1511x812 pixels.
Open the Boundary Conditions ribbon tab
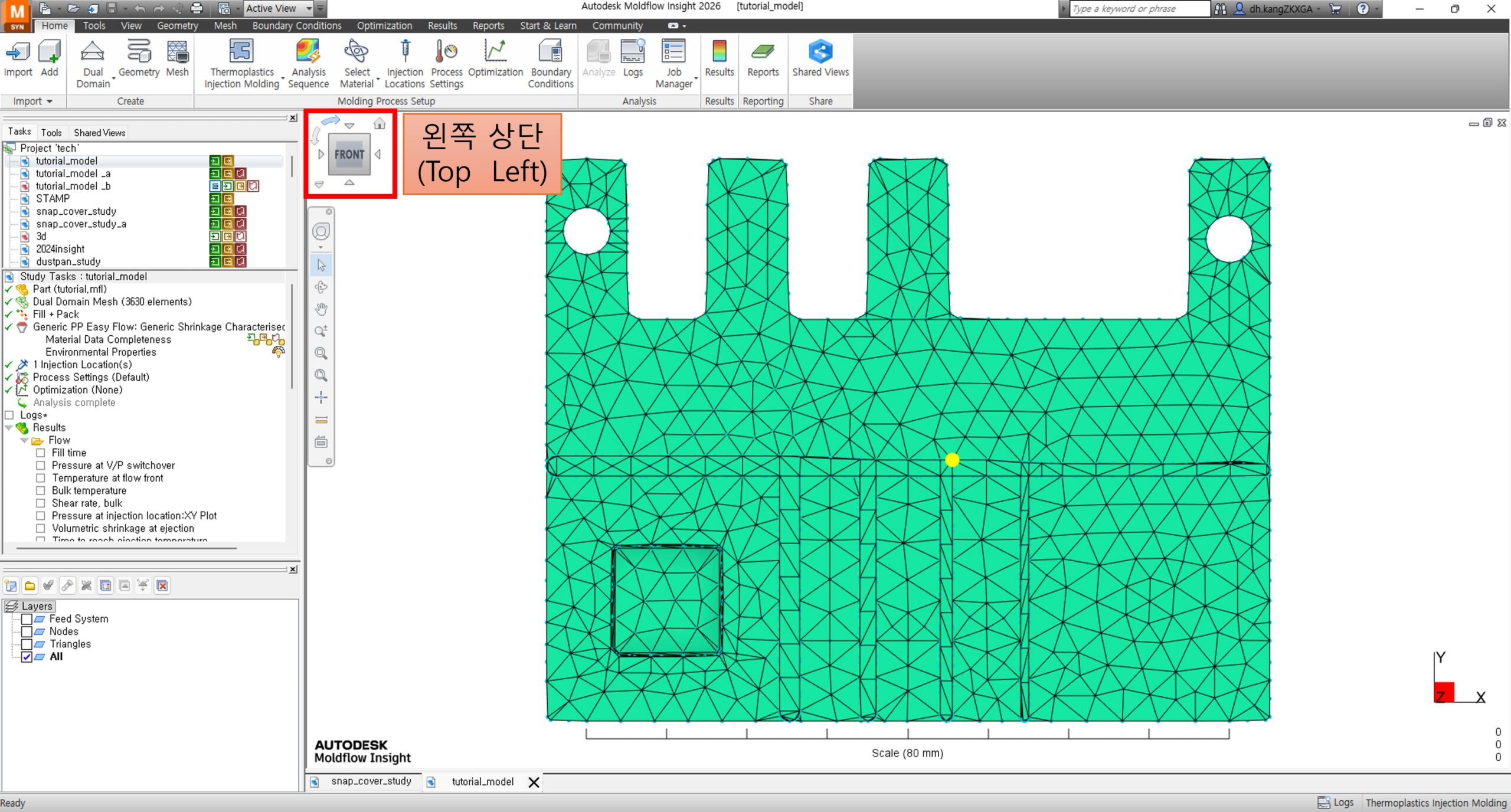tap(297, 26)
